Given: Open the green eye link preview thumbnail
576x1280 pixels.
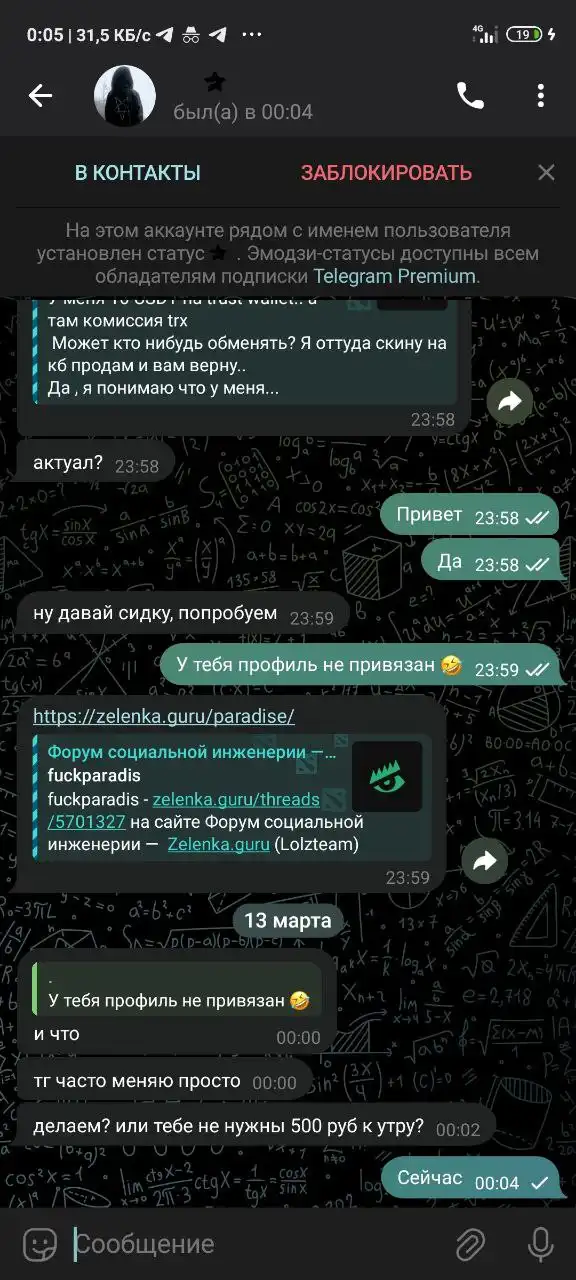Looking at the screenshot, I should pos(387,777).
